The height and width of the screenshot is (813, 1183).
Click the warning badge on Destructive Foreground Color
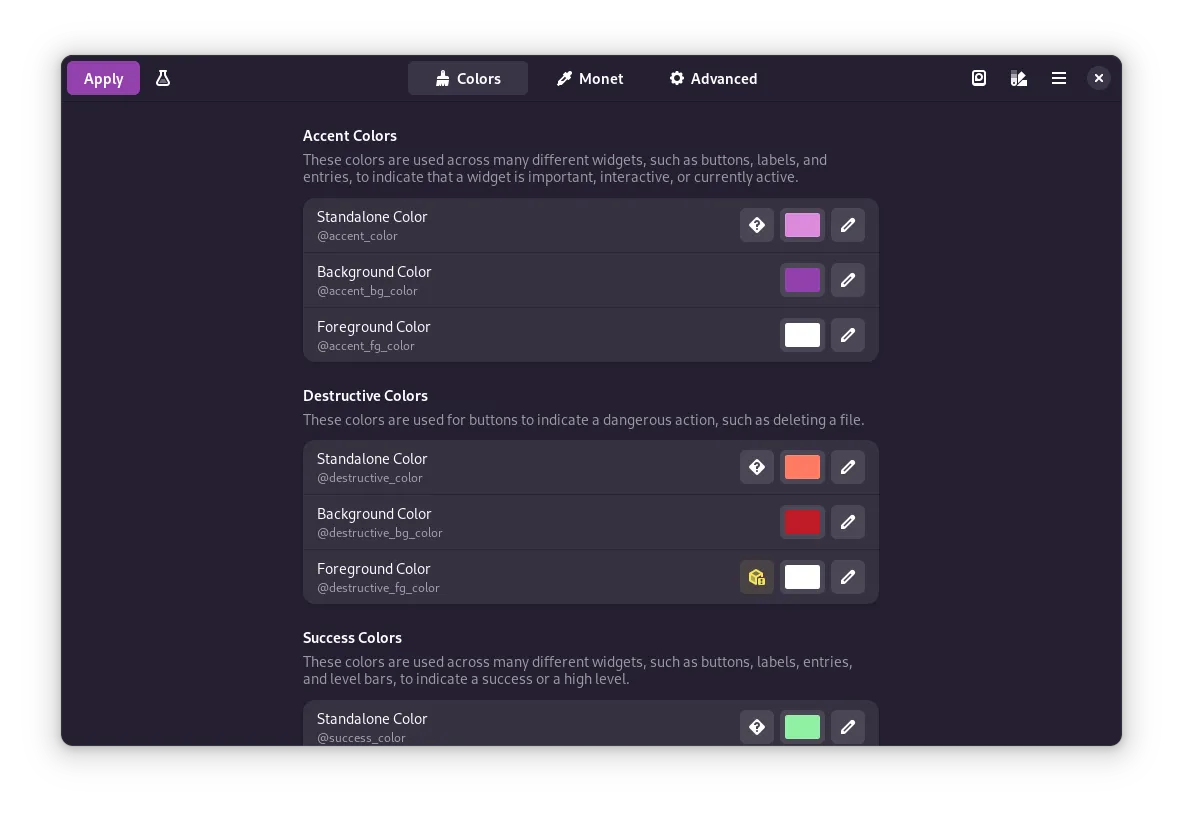click(x=757, y=577)
